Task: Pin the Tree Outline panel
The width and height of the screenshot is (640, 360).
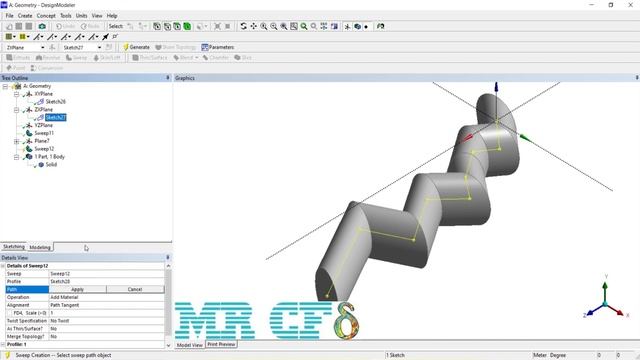Action: [167, 78]
